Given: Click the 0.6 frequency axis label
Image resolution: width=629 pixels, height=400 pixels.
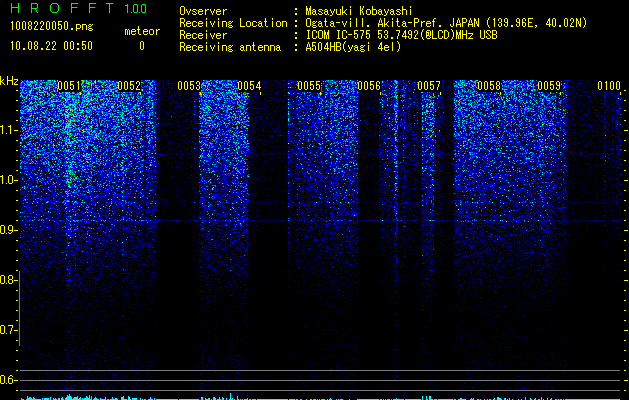Looking at the screenshot, I should (8, 380).
